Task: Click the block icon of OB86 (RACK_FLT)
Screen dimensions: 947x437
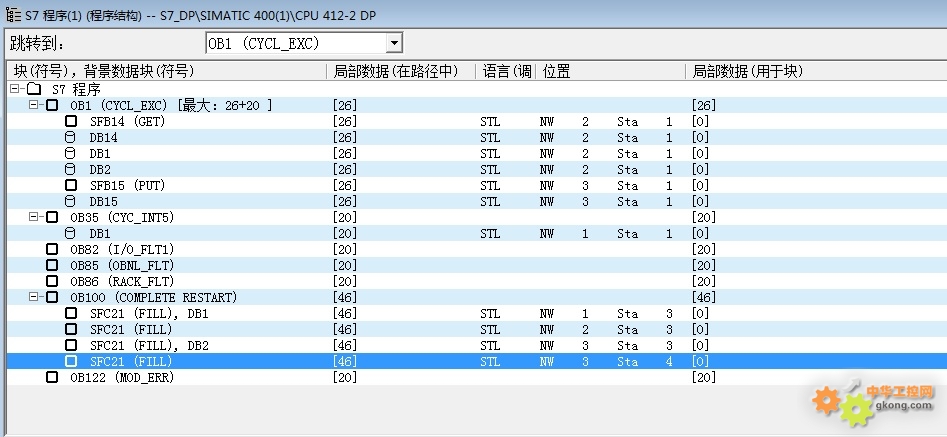Action: pyautogui.click(x=53, y=281)
